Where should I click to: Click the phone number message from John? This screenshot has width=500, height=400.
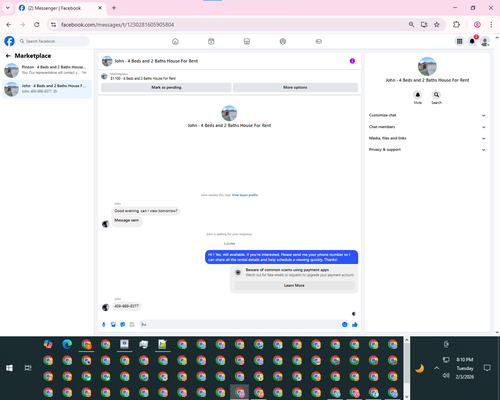click(x=126, y=306)
